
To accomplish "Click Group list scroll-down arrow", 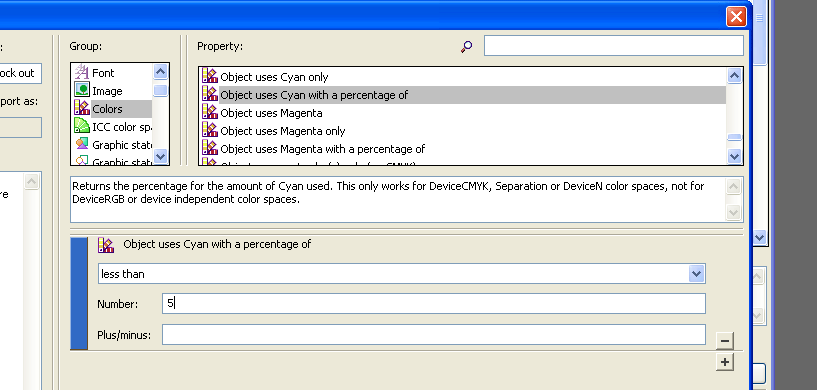I will coord(160,155).
